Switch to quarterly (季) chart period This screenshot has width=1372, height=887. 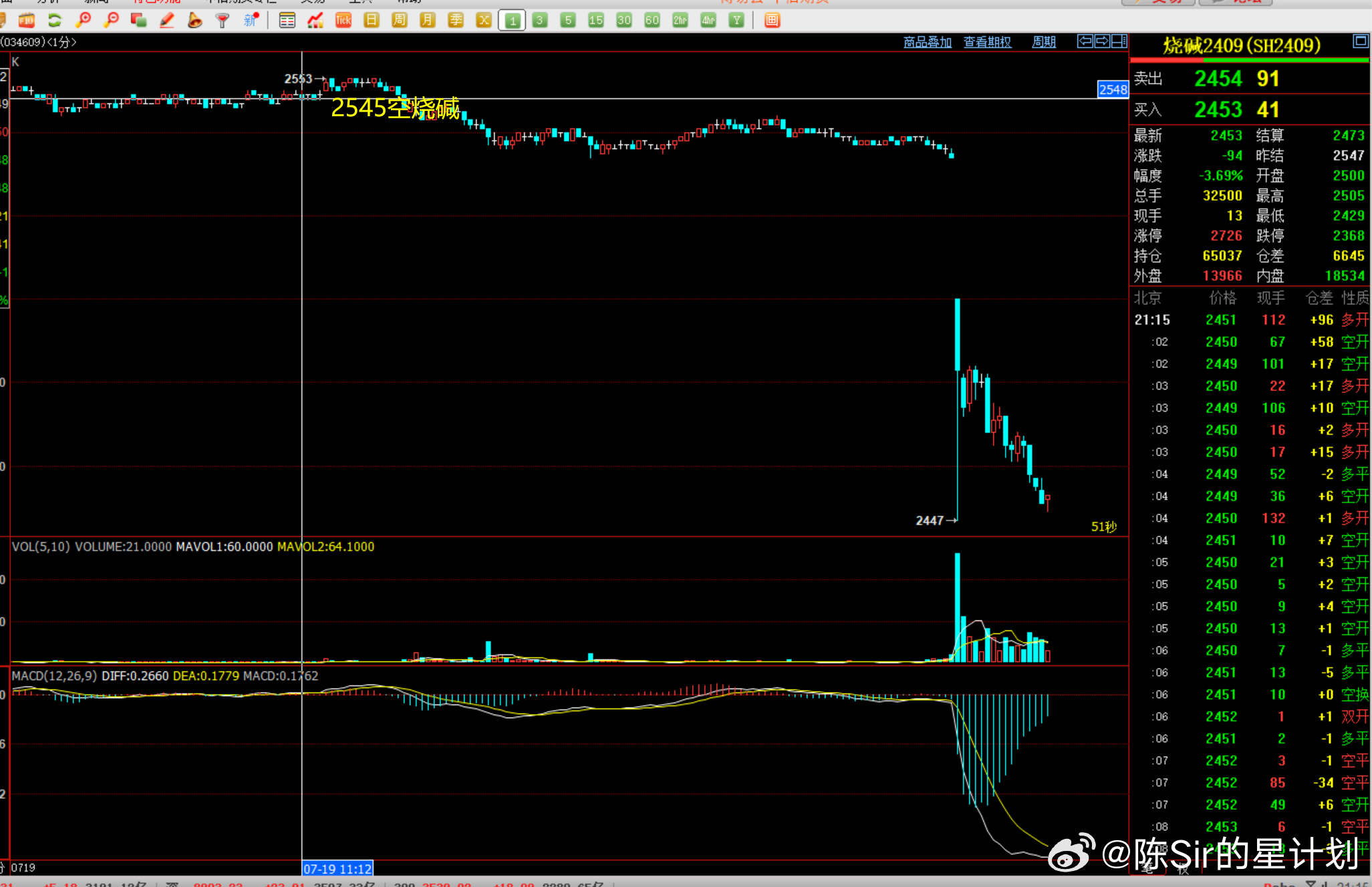tap(456, 21)
